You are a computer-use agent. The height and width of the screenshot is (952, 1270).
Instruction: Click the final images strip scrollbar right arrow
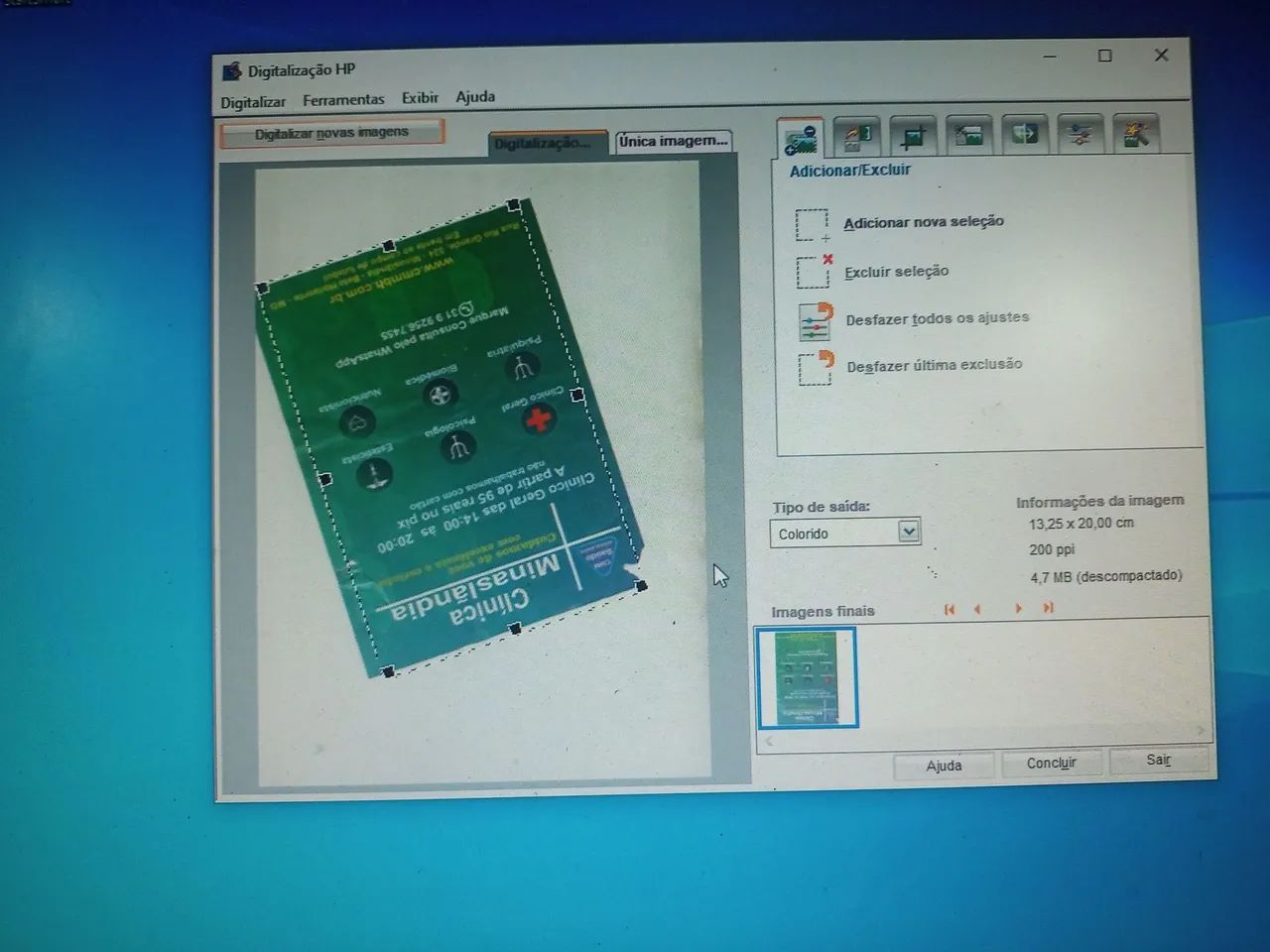pyautogui.click(x=1201, y=730)
